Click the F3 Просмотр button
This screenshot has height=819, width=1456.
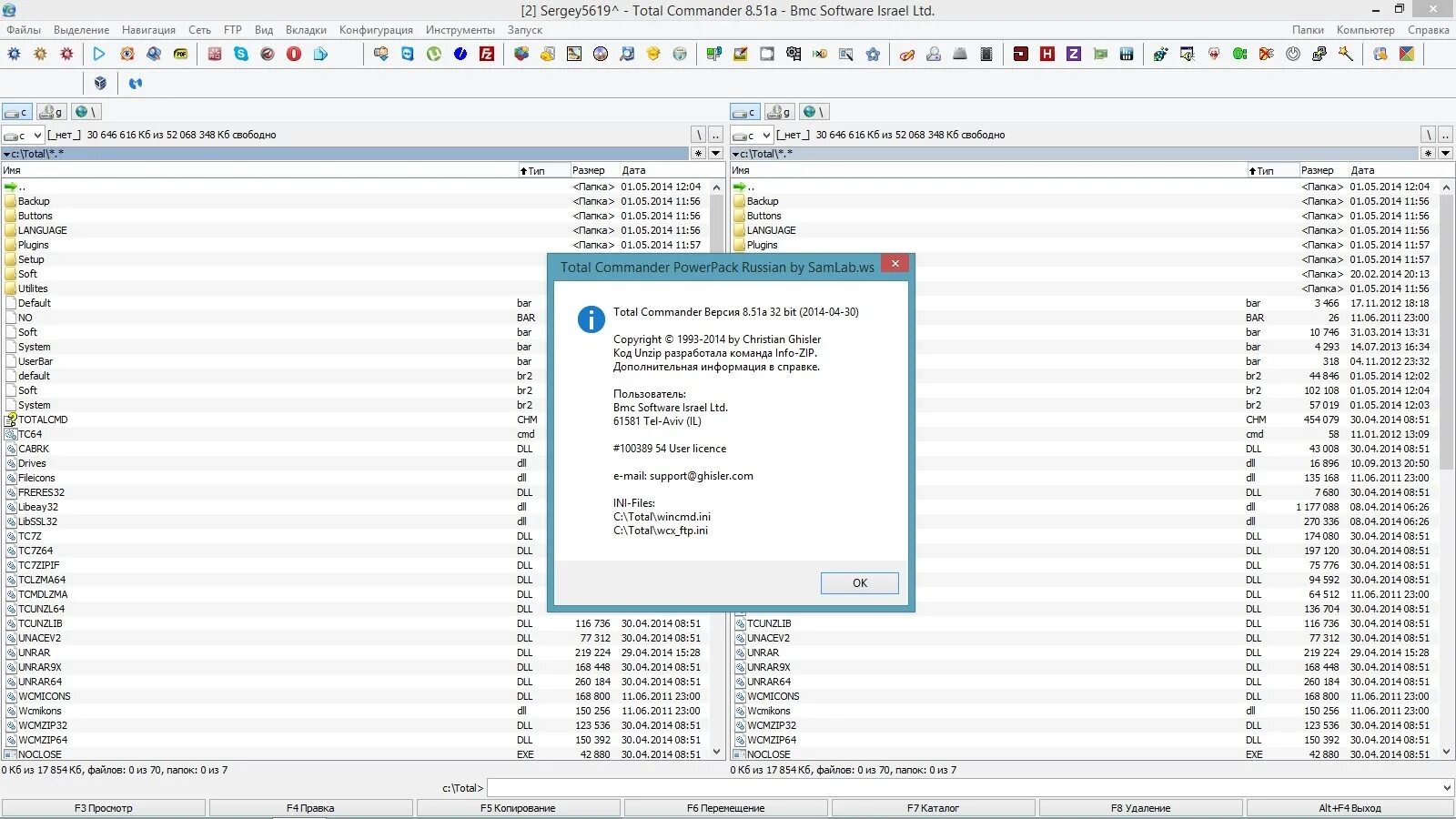tap(104, 808)
